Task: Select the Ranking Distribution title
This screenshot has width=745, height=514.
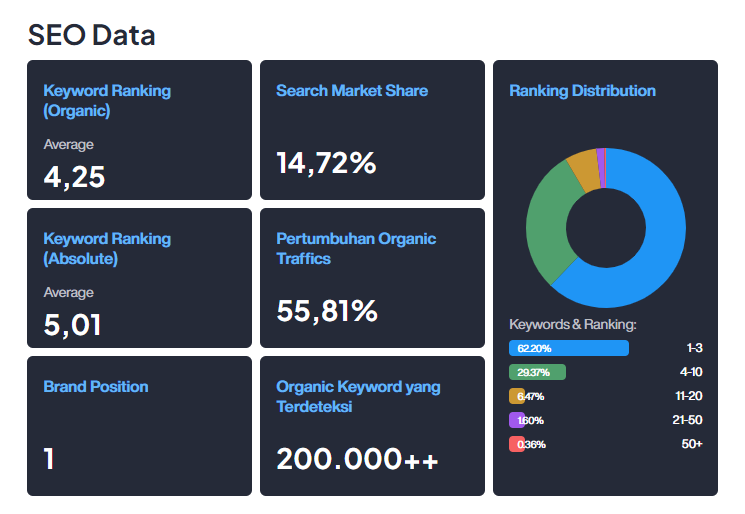Action: click(x=583, y=90)
